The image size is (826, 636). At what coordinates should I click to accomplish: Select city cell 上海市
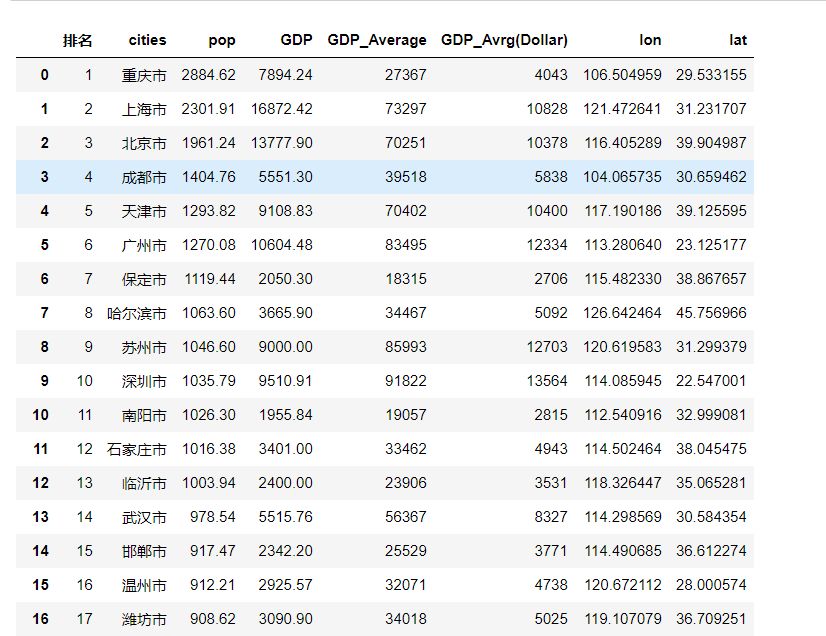pyautogui.click(x=144, y=109)
